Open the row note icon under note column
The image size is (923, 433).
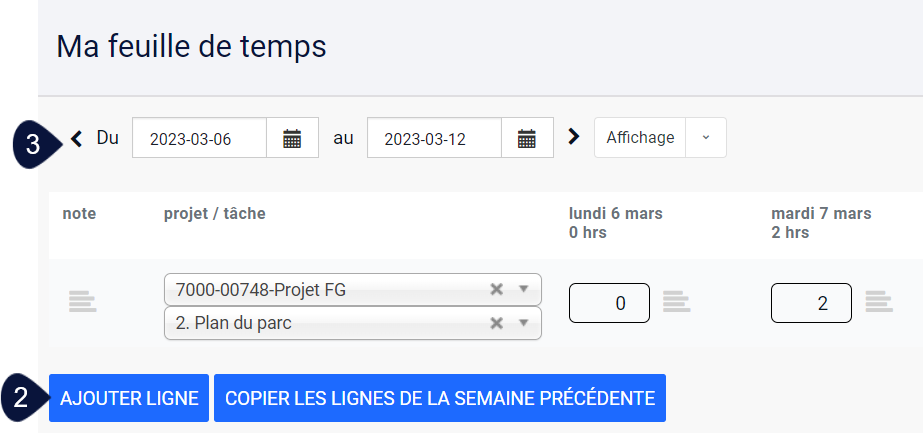(82, 301)
